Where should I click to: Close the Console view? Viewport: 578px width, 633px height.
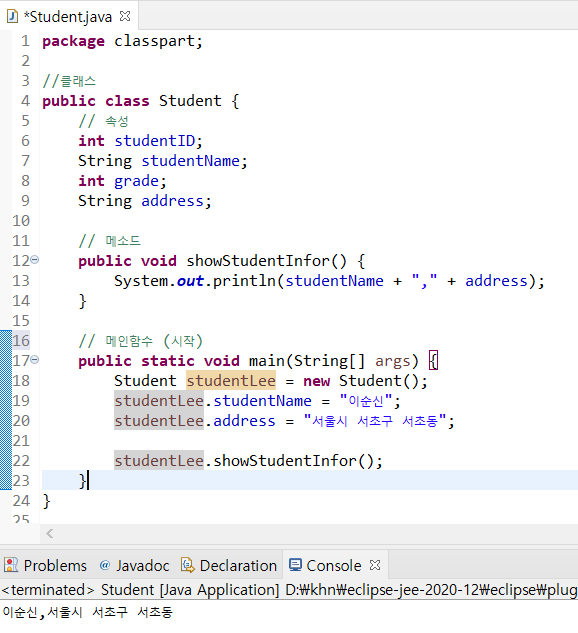tap(375, 565)
